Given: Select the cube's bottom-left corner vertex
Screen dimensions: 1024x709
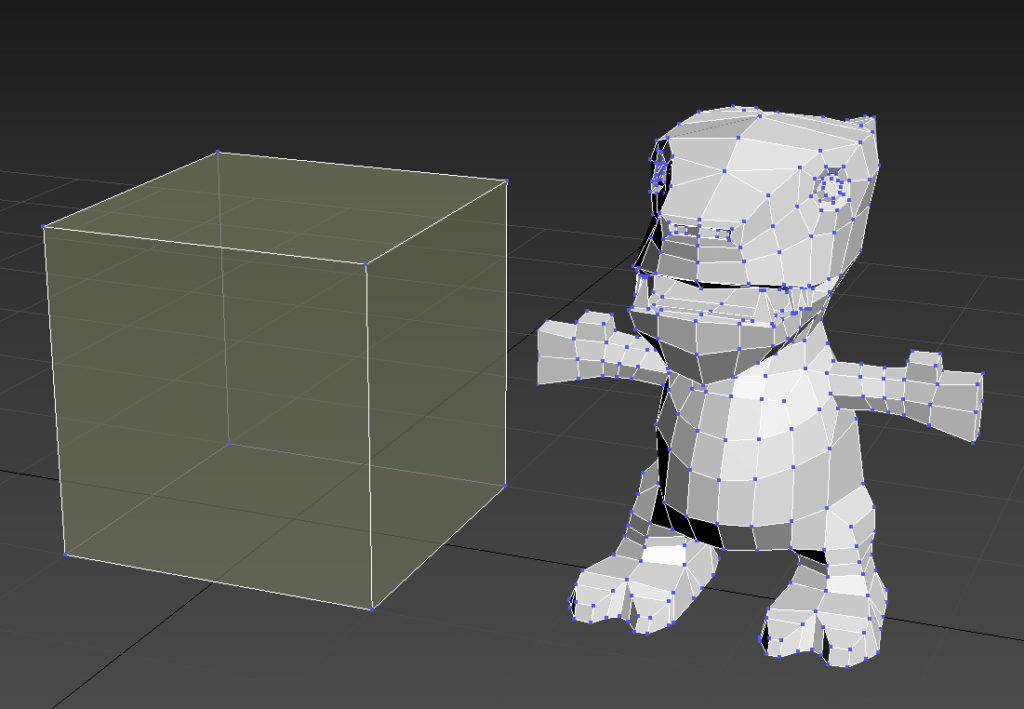Looking at the screenshot, I should click(x=66, y=554).
